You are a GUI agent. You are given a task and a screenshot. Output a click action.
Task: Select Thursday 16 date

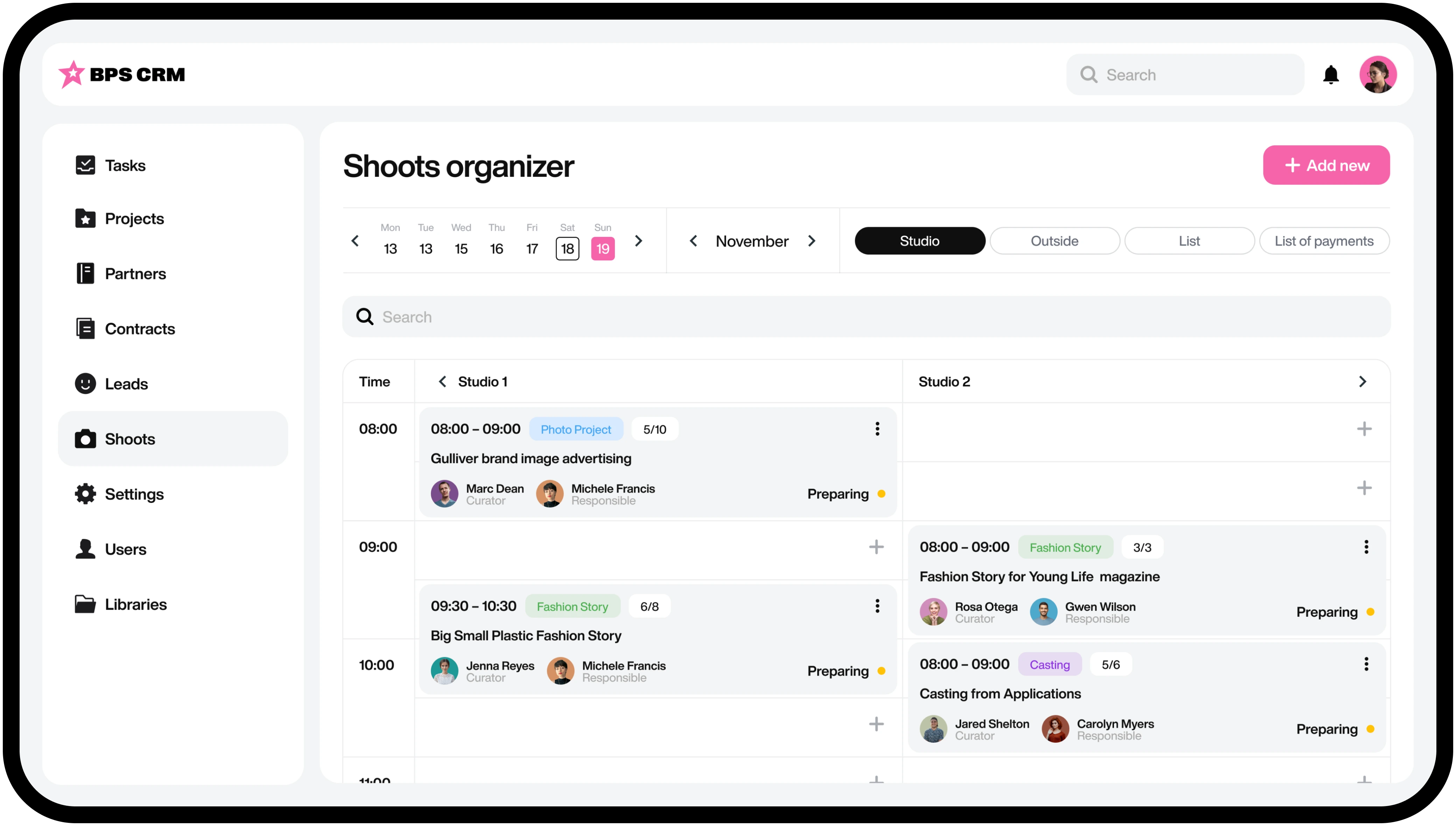(496, 240)
